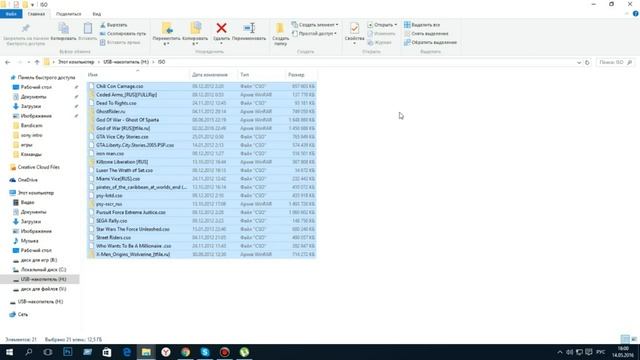Click the Copy ribbon icon
This screenshot has width=640, height=360.
pyautogui.click(x=64, y=28)
